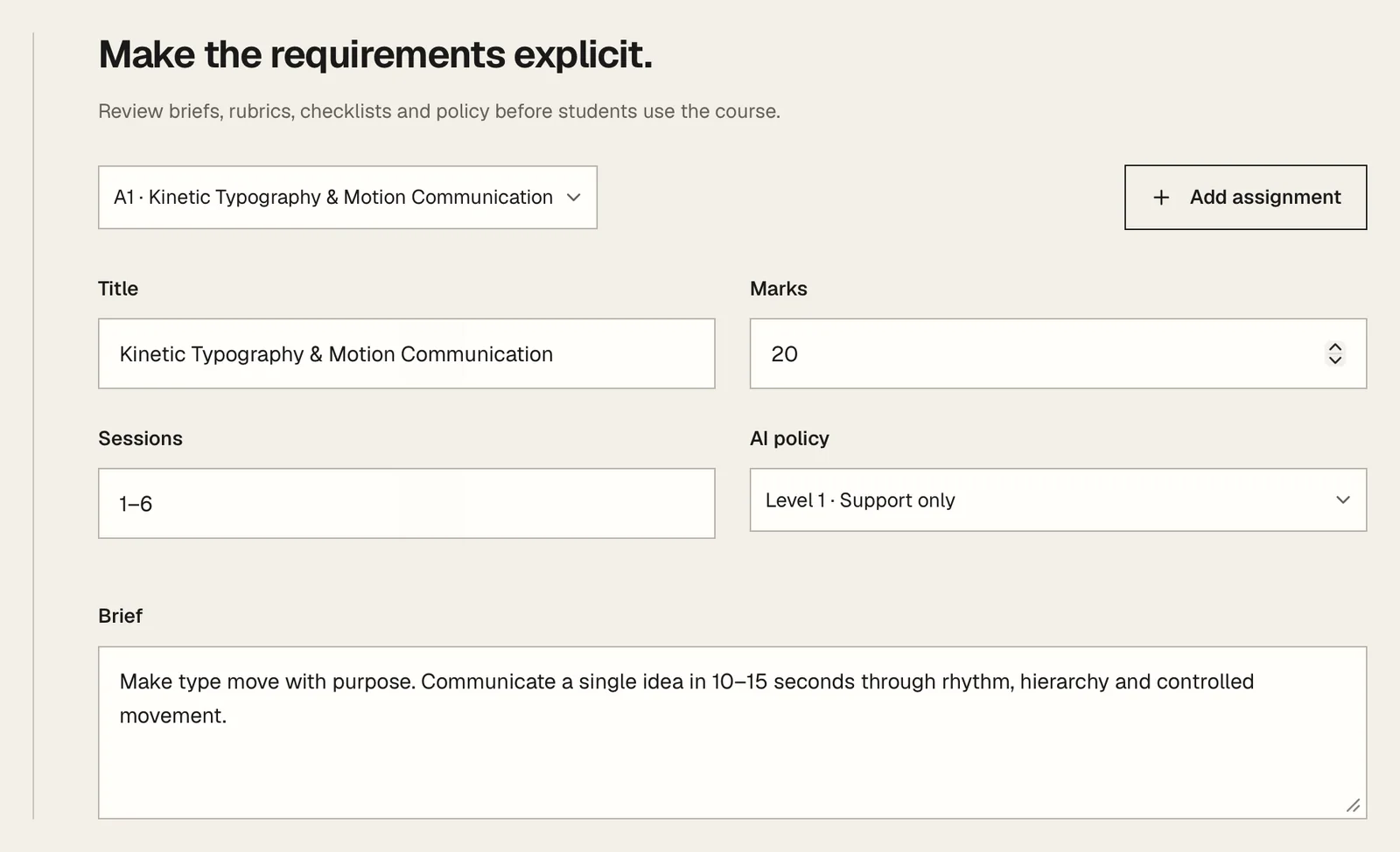This screenshot has width=1400, height=852.
Task: Click the 'Review briefs, rubrics, checklists' subtitle text
Action: click(x=439, y=111)
